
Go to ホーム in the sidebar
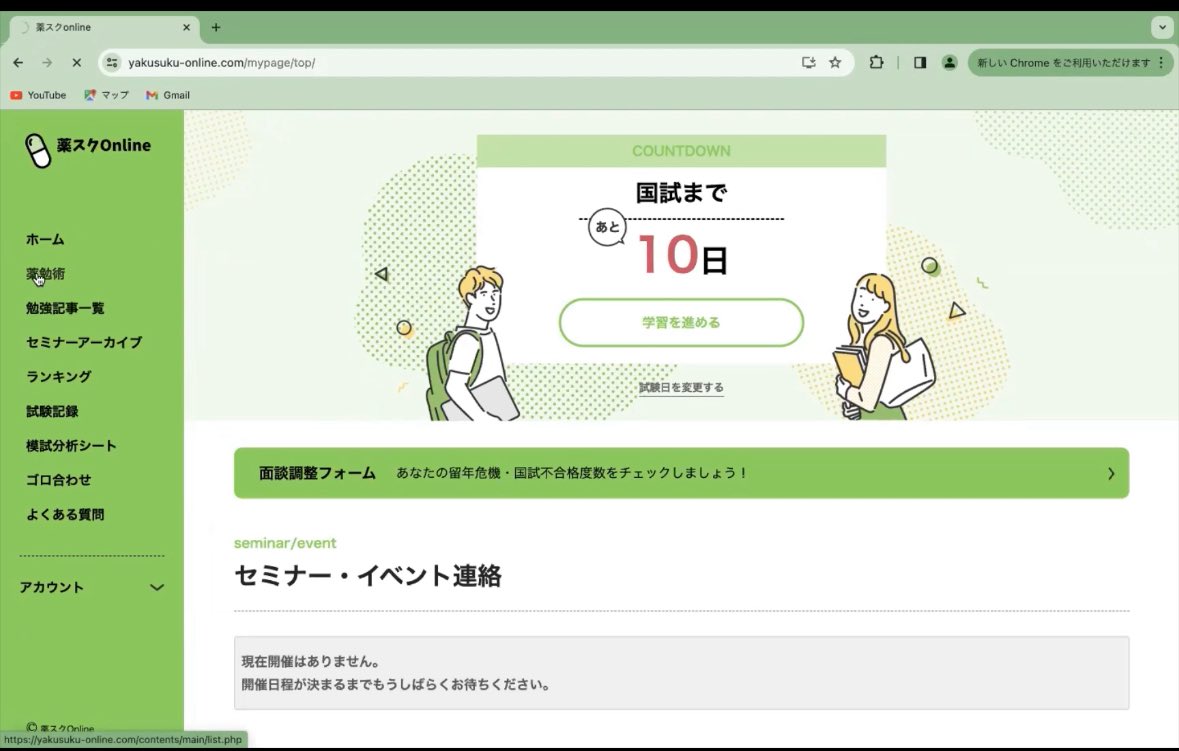45,239
